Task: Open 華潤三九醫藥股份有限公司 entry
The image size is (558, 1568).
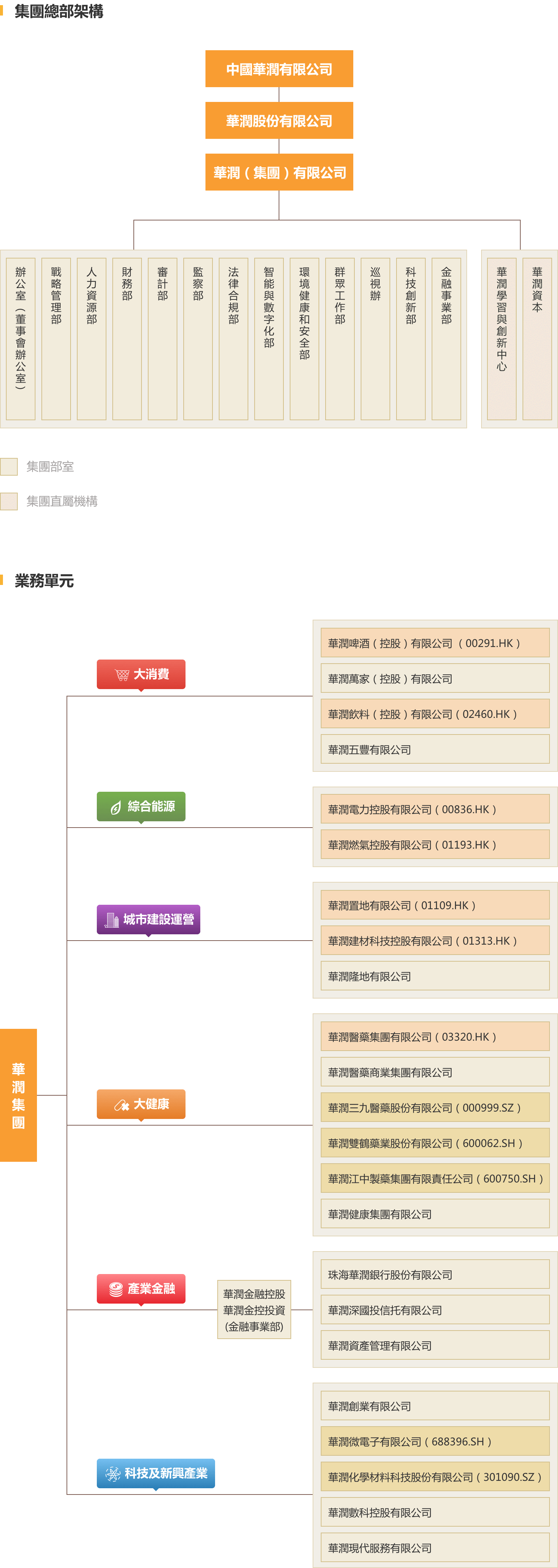Action: pyautogui.click(x=434, y=1108)
